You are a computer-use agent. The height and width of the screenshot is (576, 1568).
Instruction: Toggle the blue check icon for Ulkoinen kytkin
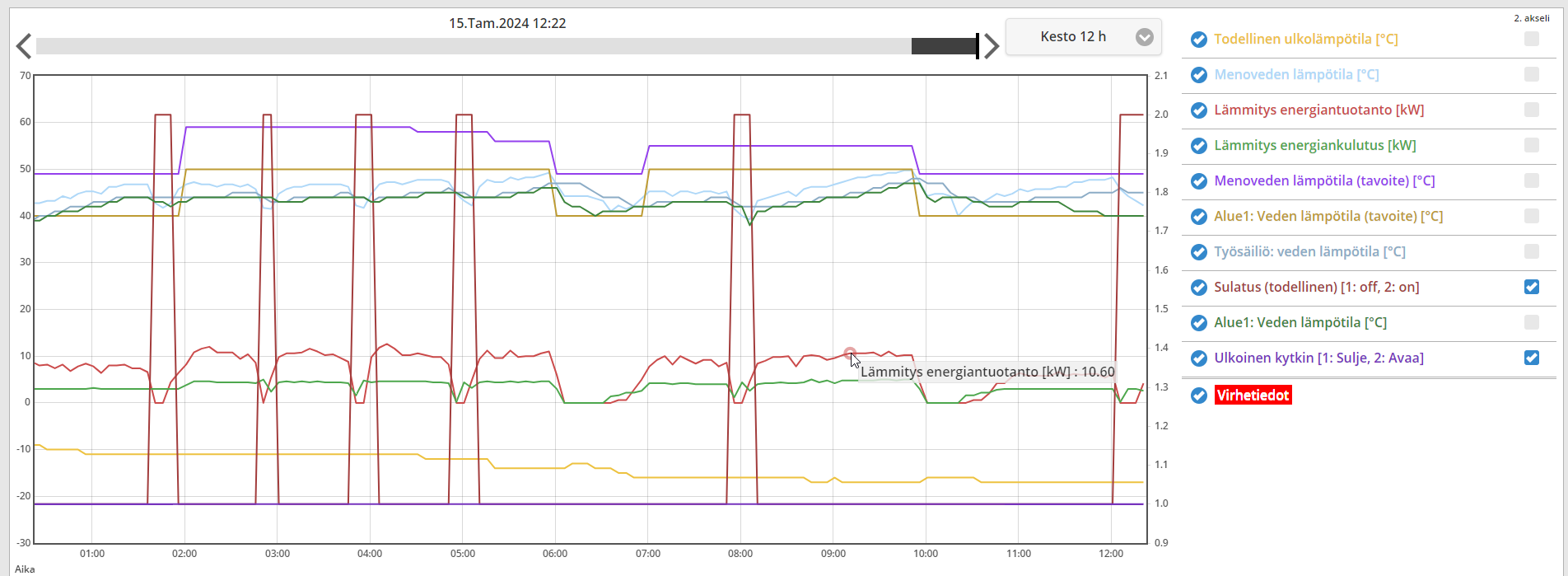[1199, 358]
